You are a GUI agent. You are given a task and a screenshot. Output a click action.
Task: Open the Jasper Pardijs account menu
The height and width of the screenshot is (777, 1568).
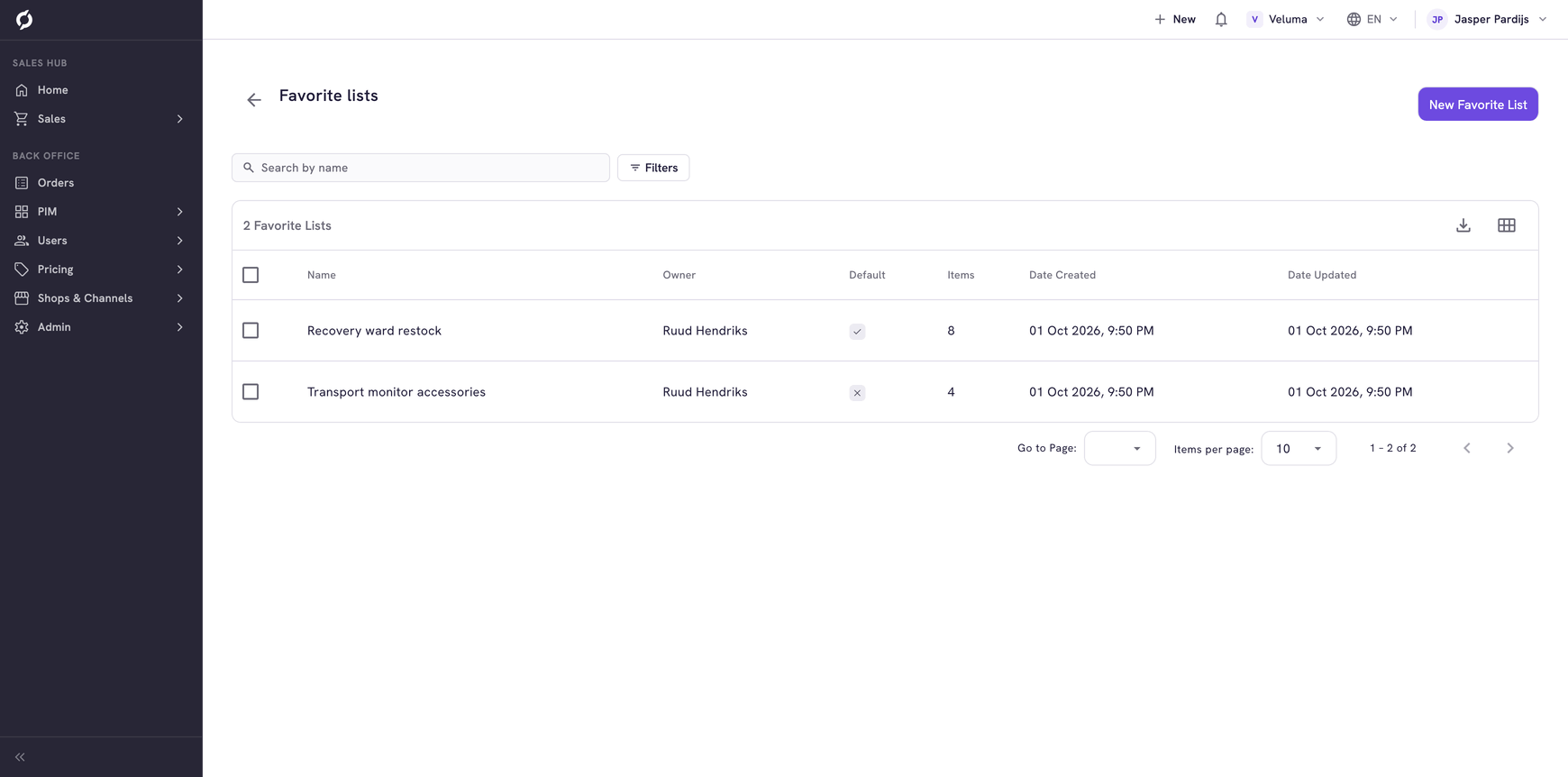point(1488,19)
